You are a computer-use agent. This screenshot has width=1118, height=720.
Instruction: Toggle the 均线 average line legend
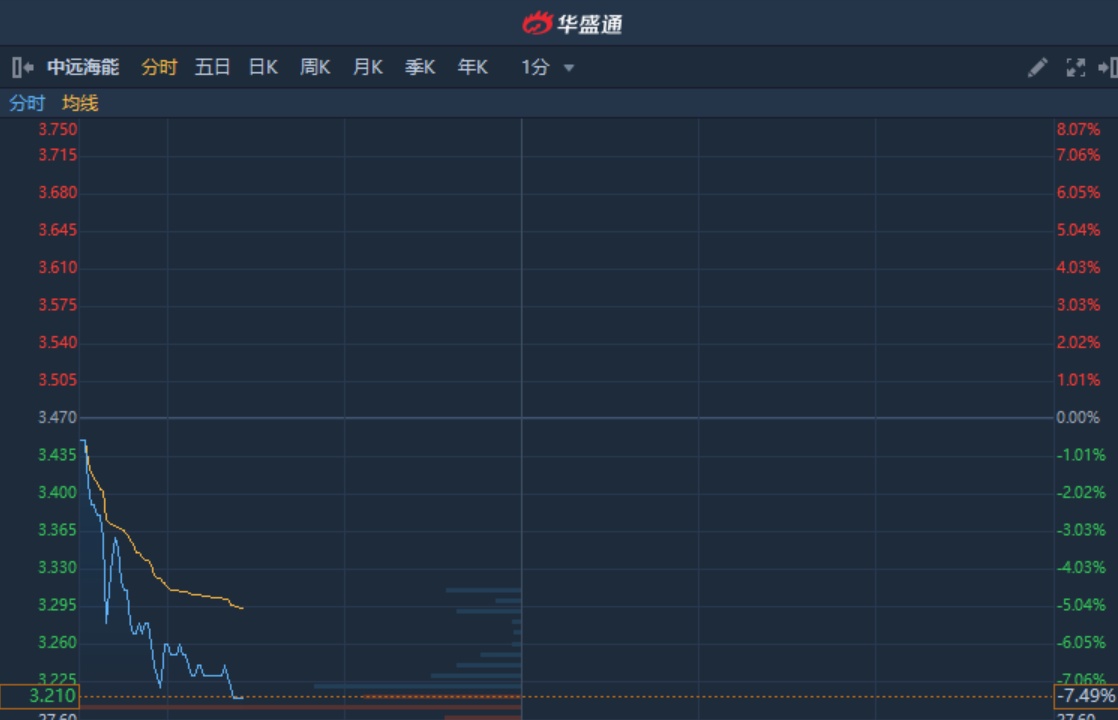80,103
